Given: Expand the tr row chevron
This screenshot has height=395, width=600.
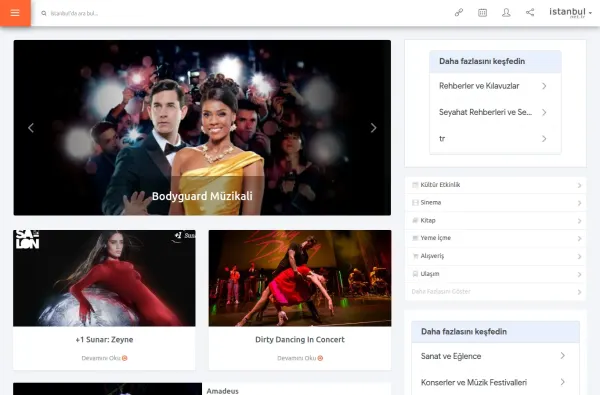Looking at the screenshot, I should click(x=544, y=139).
